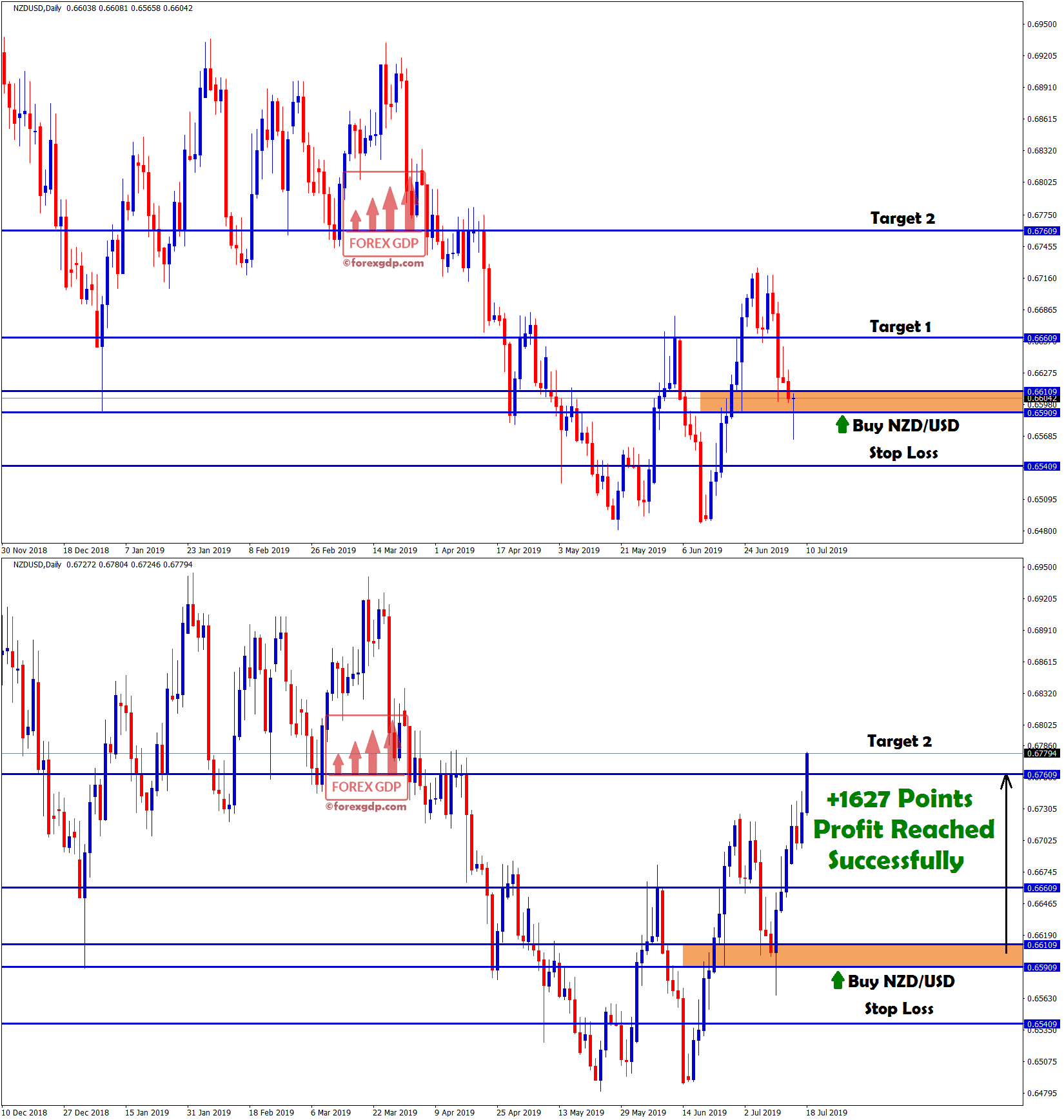This screenshot has height=1120, width=1064.
Task: Click the 0.67794 current price tag in the bottom chart
Action: pyautogui.click(x=1041, y=753)
